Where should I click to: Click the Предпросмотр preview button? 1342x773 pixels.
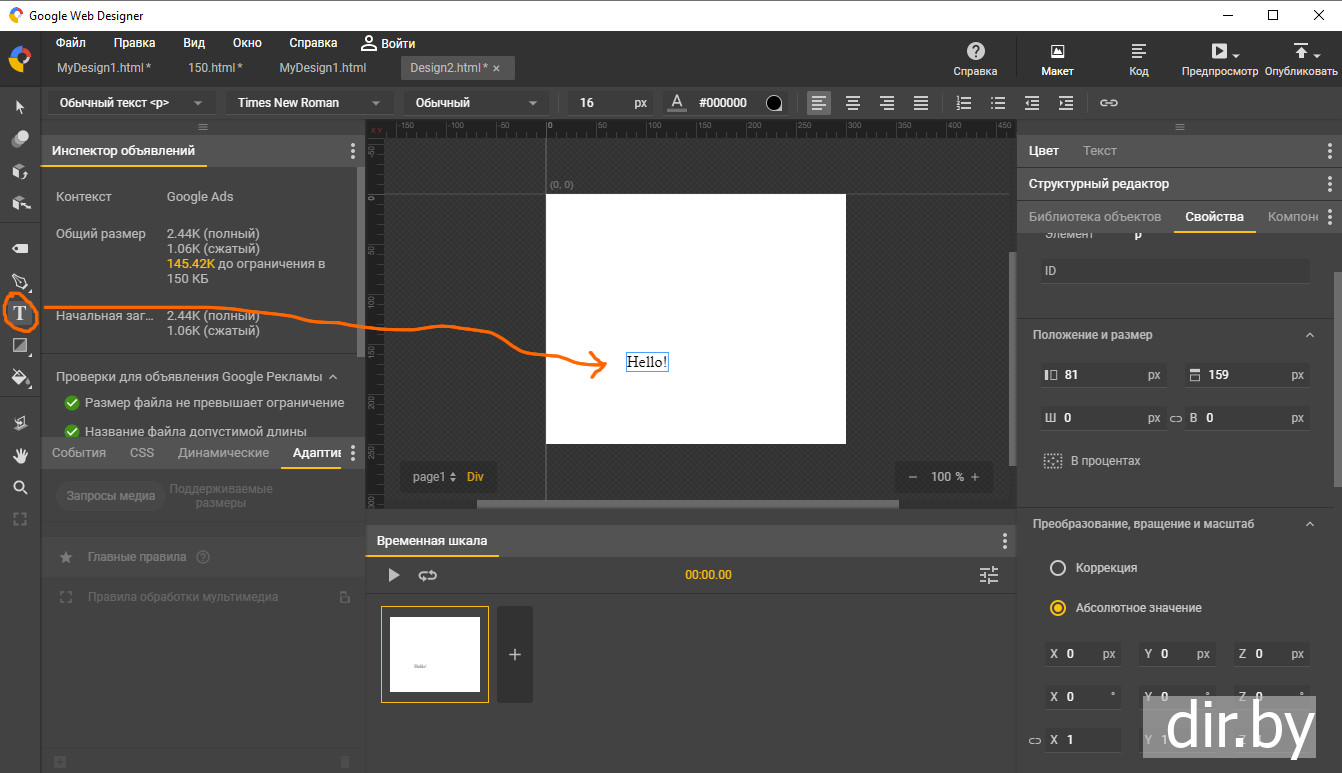pos(1219,59)
